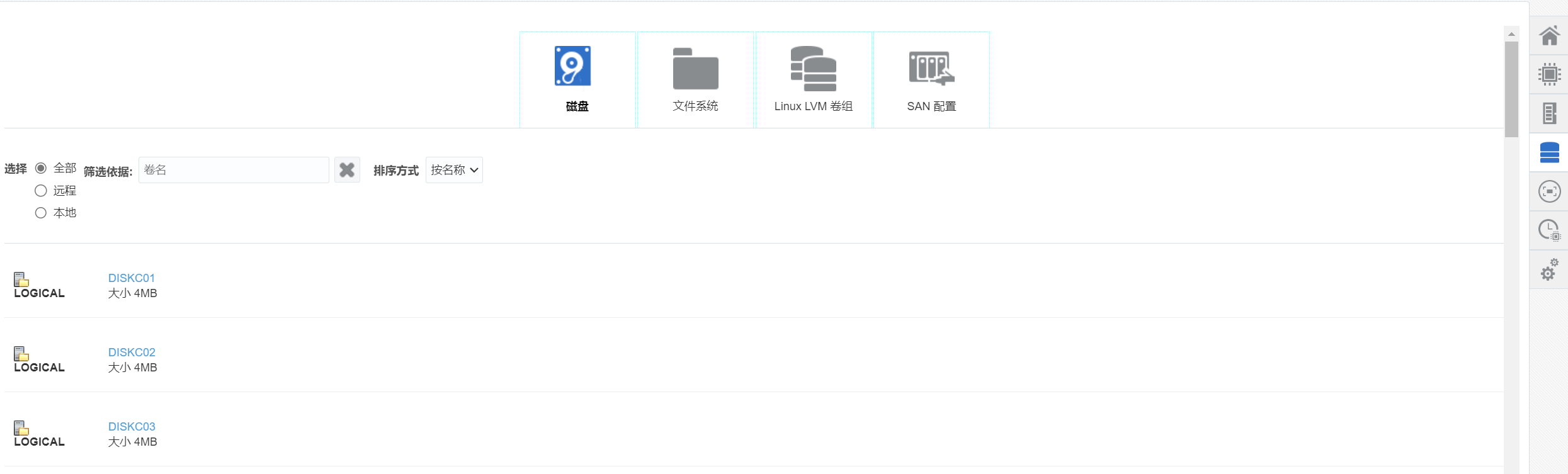The image size is (1568, 474).
Task: Click the 排序方式 label
Action: (396, 171)
